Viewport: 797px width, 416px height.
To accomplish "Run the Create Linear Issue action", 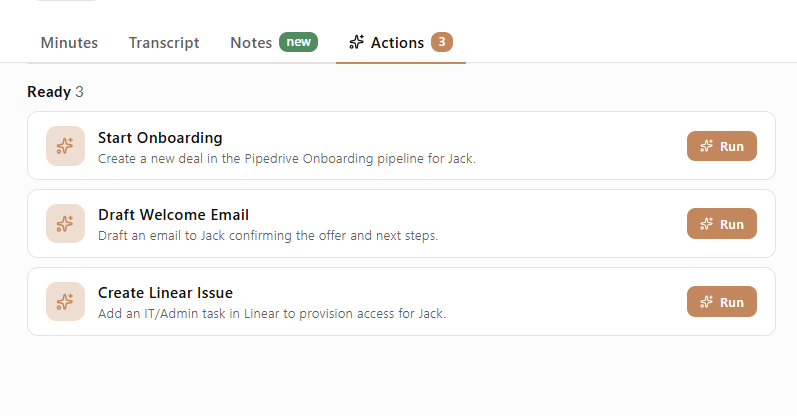I will [721, 302].
